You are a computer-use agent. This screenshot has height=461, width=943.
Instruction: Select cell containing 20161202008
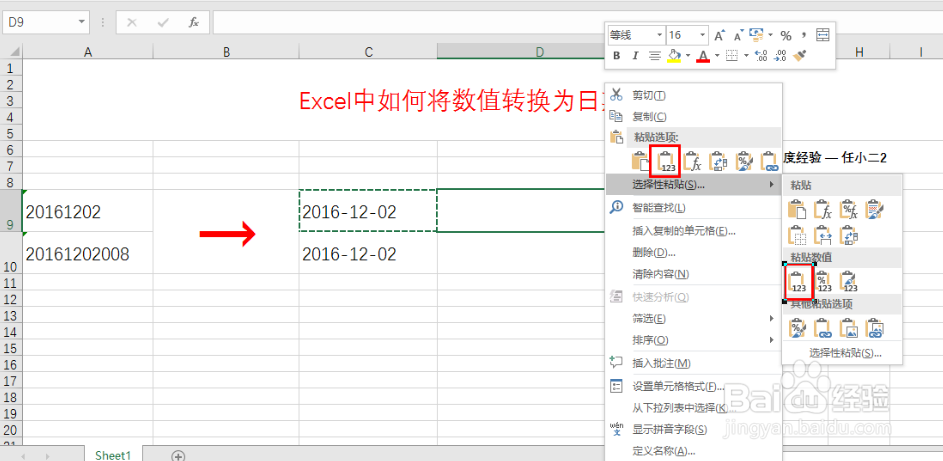point(88,254)
